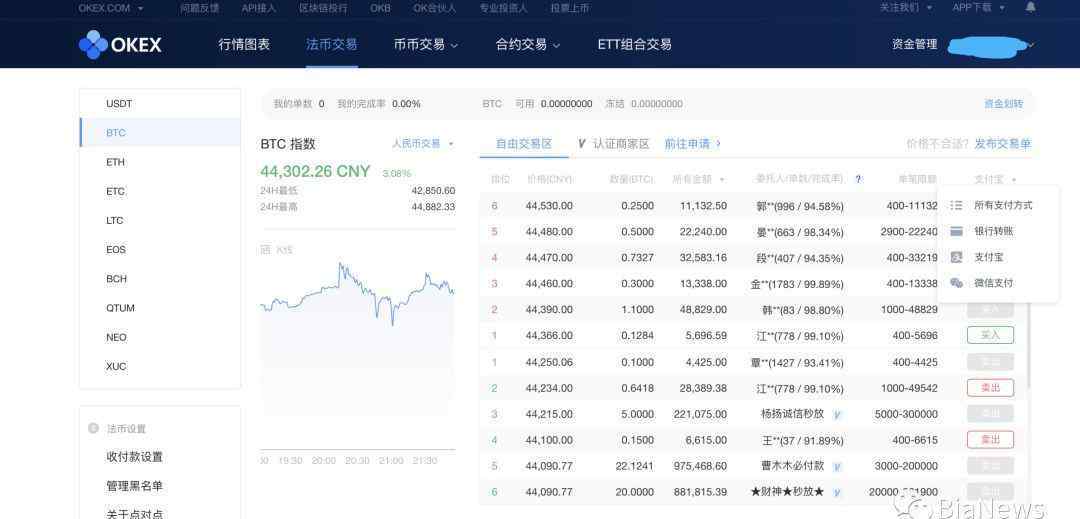
Task: Click the V badge beside ★财神★秒放★
Action: (x=837, y=492)
